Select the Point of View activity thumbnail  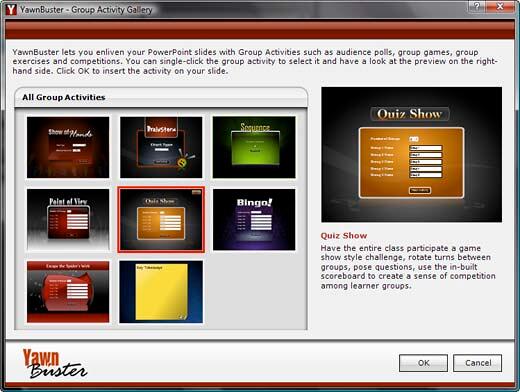pyautogui.click(x=68, y=219)
